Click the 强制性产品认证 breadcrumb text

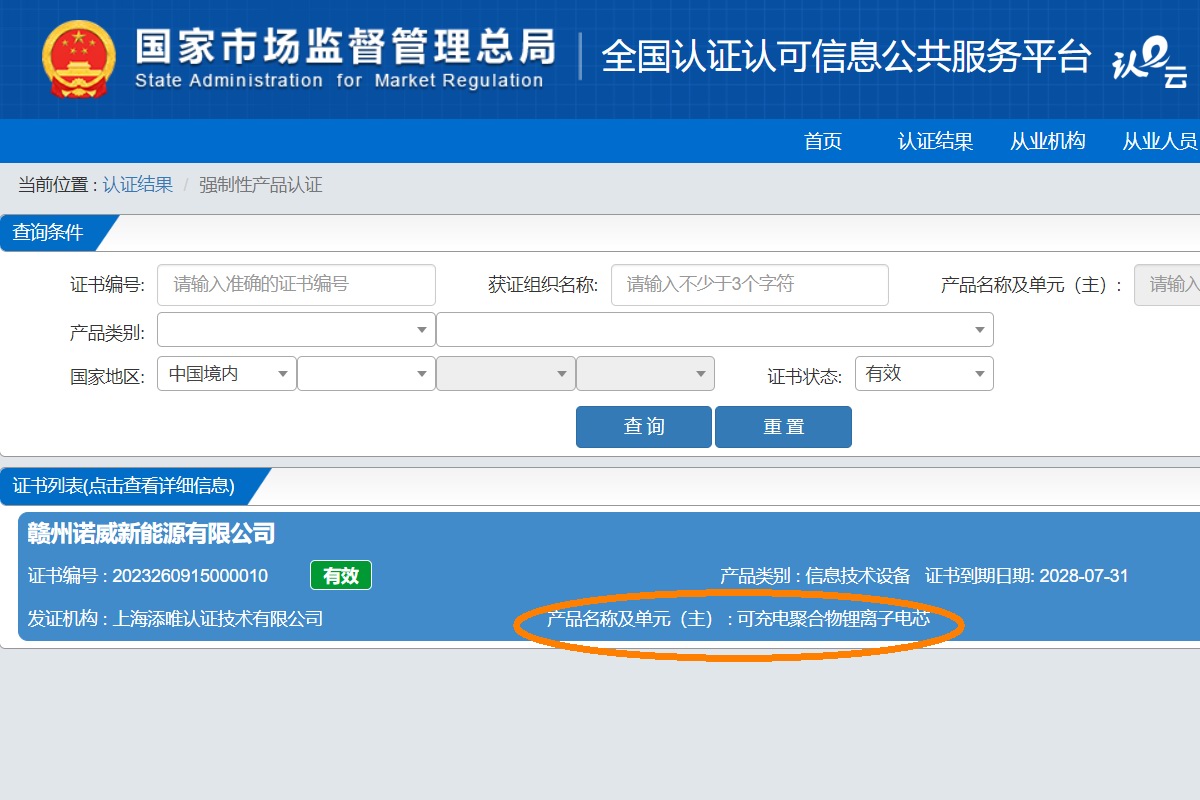click(260, 185)
